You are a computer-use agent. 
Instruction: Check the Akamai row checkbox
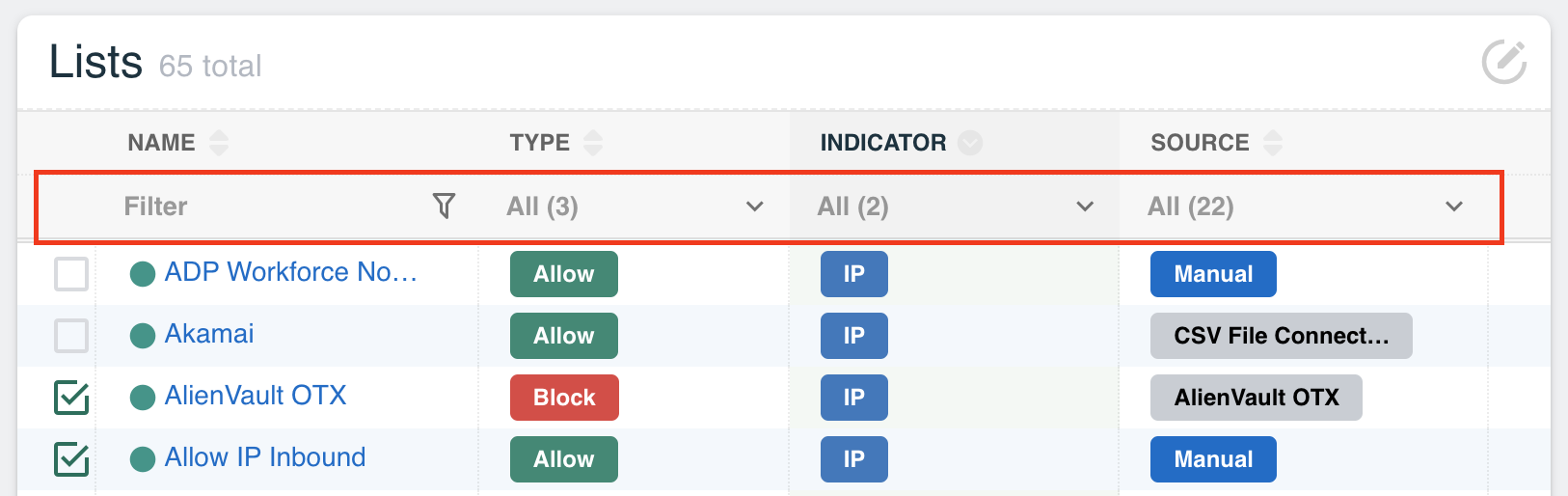(x=71, y=336)
